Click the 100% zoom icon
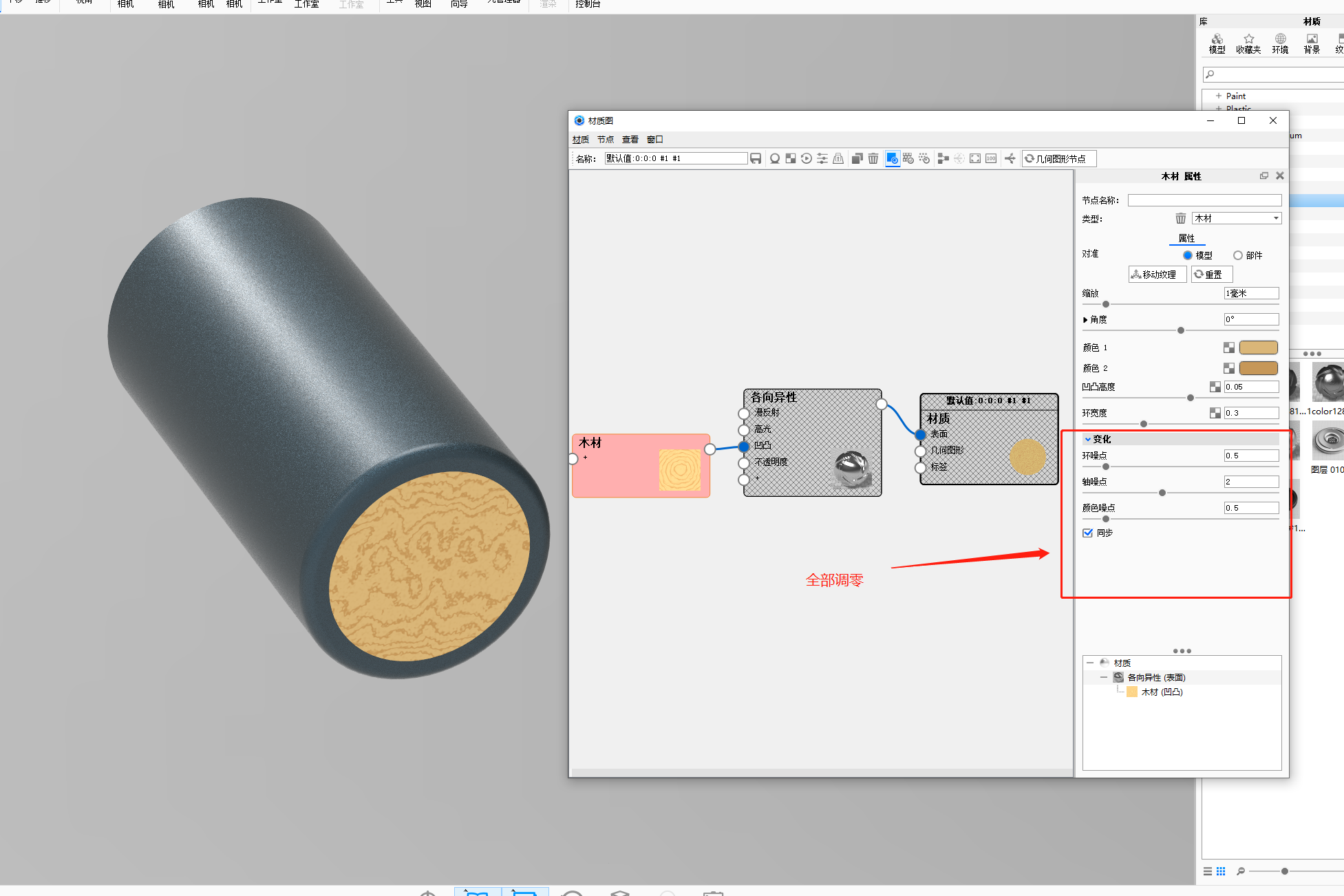The width and height of the screenshot is (1344, 896). point(991,159)
